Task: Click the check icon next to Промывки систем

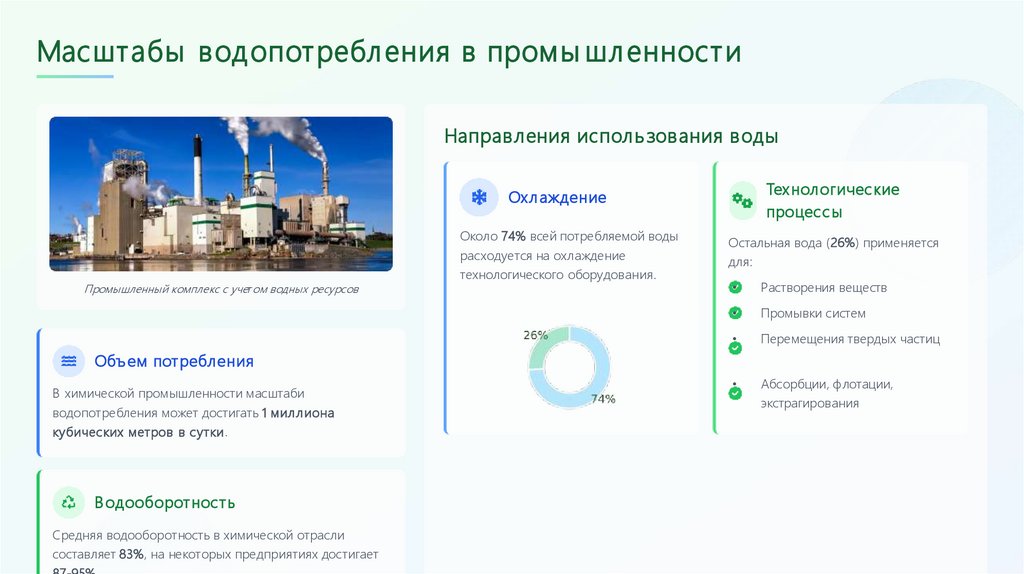Action: click(x=735, y=313)
